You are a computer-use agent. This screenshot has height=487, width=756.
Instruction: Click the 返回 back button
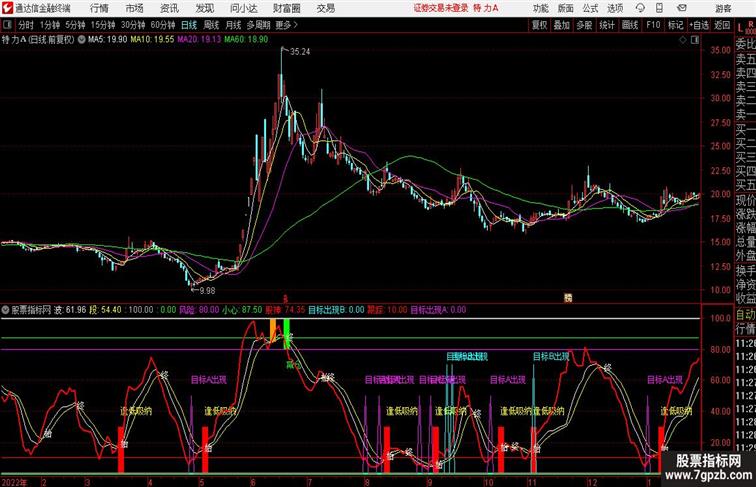click(x=722, y=25)
